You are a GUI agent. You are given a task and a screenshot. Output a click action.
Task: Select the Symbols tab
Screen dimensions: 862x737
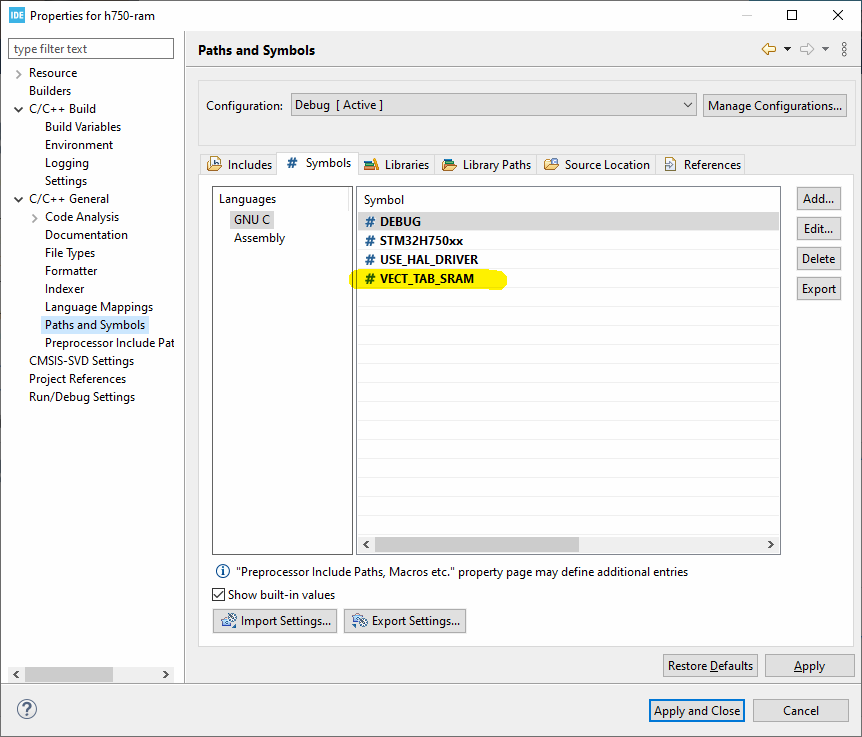(318, 163)
